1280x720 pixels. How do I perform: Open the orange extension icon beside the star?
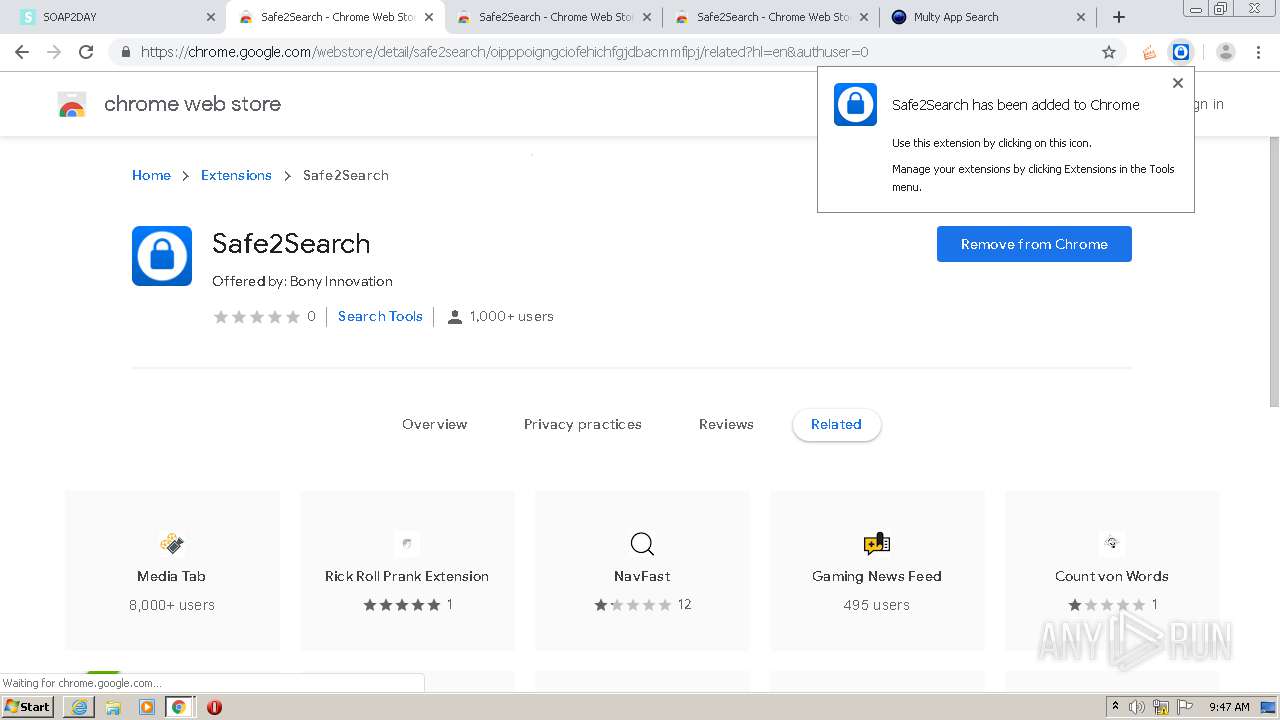click(x=1149, y=52)
